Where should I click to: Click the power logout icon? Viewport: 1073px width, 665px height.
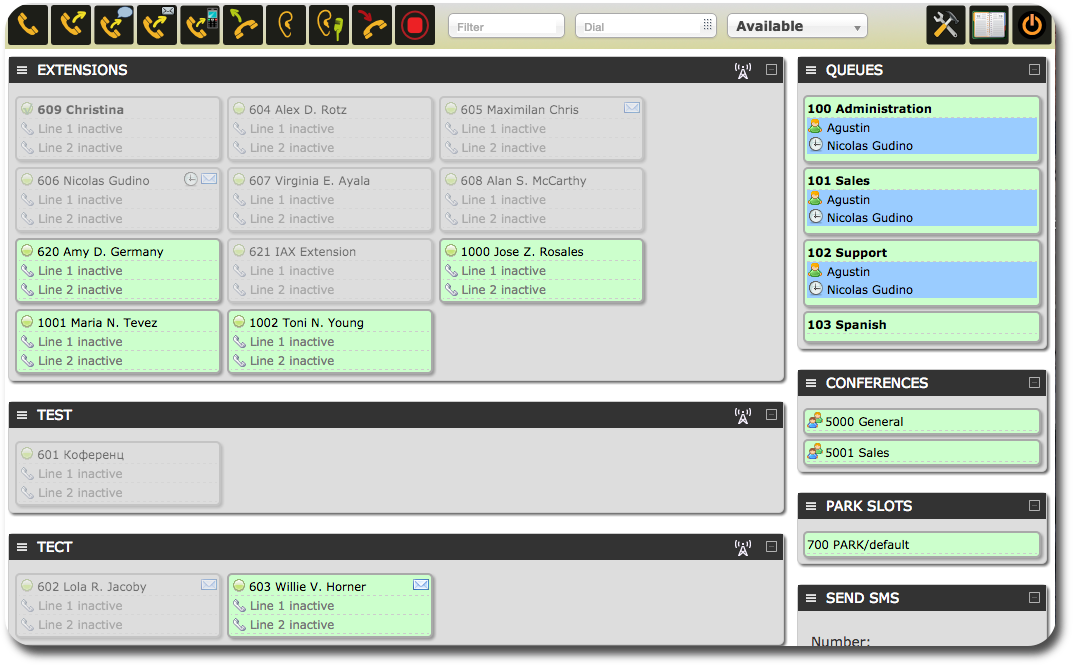(x=1031, y=26)
